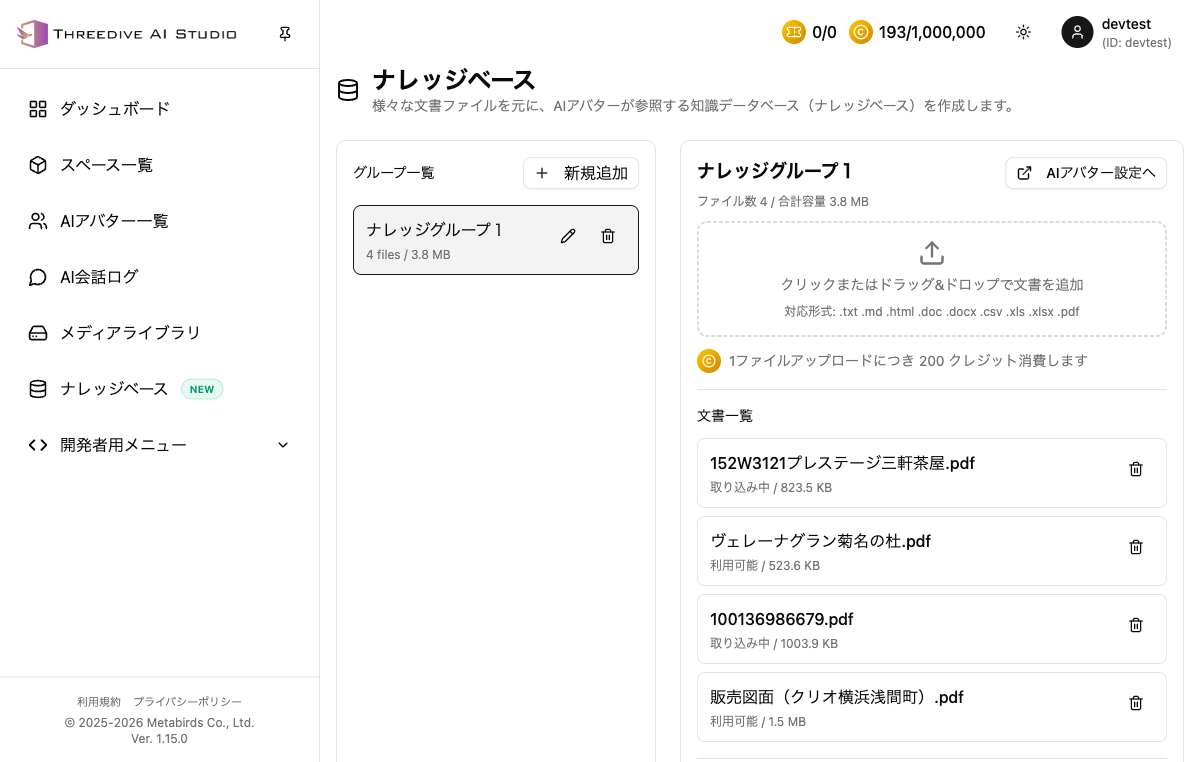Expand the 開発者用メニュー chevron

coord(283,445)
